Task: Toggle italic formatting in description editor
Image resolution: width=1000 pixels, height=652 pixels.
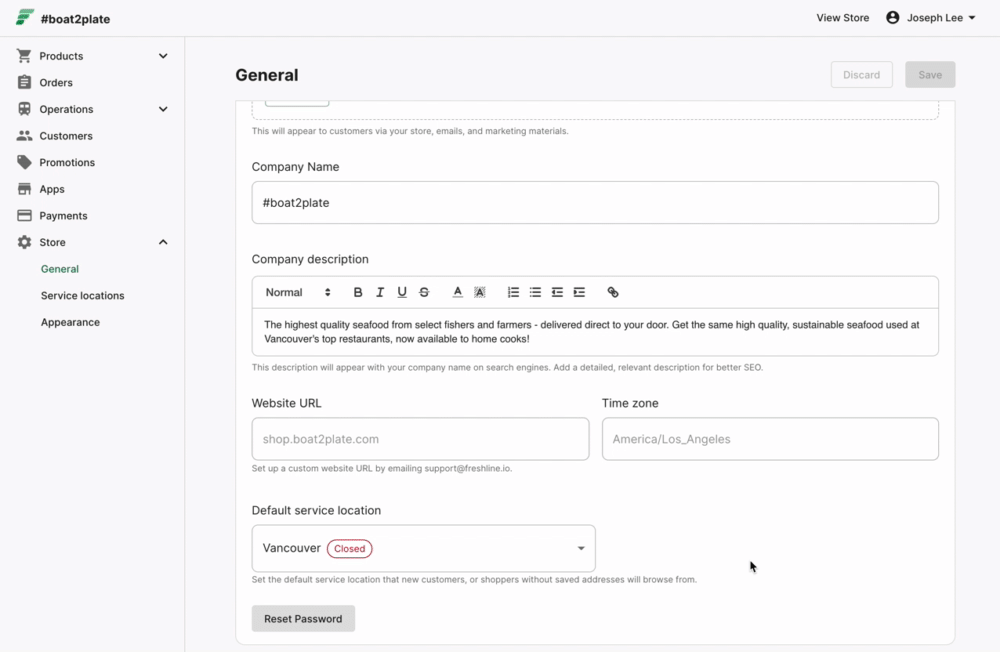Action: (x=380, y=292)
